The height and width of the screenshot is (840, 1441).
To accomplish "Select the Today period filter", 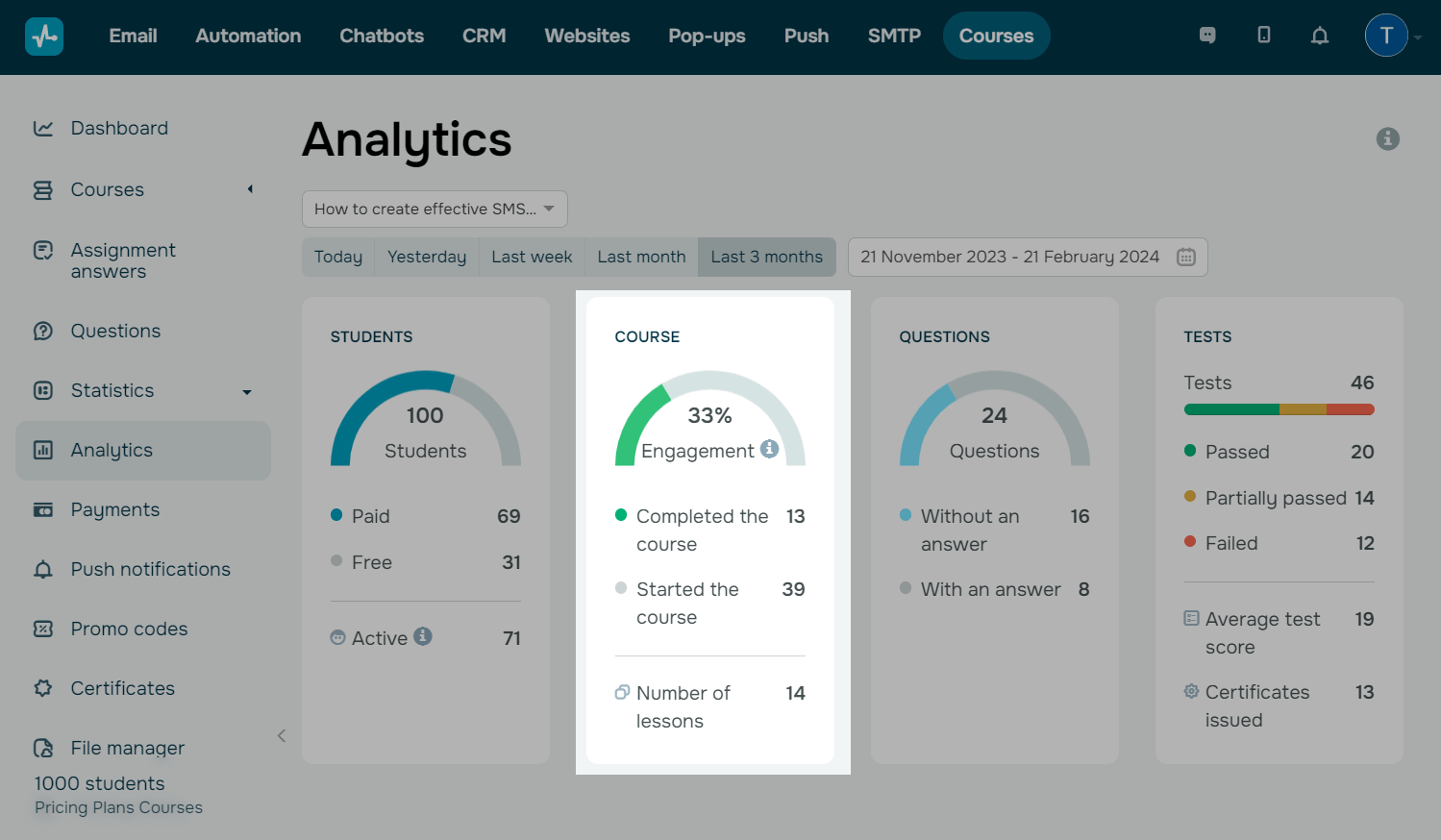I will pos(338,257).
